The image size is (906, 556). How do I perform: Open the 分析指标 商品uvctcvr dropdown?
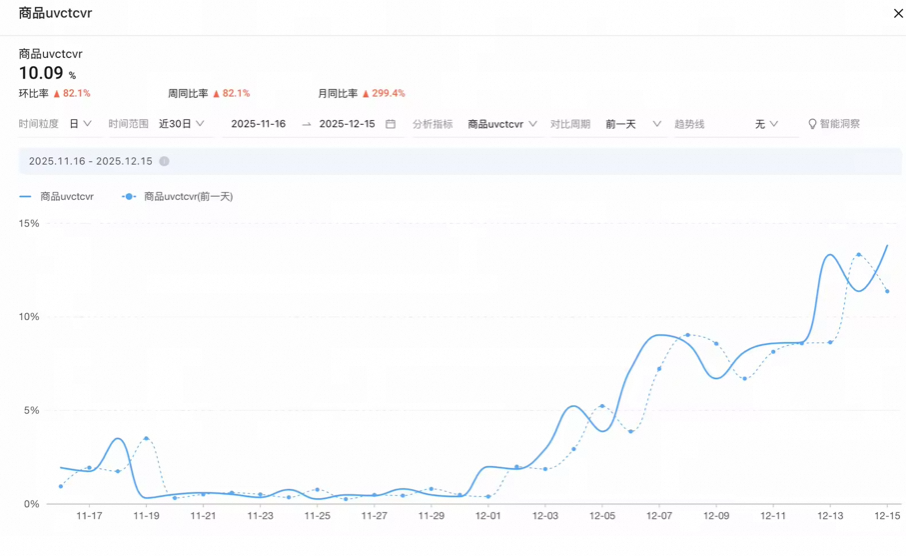(502, 124)
